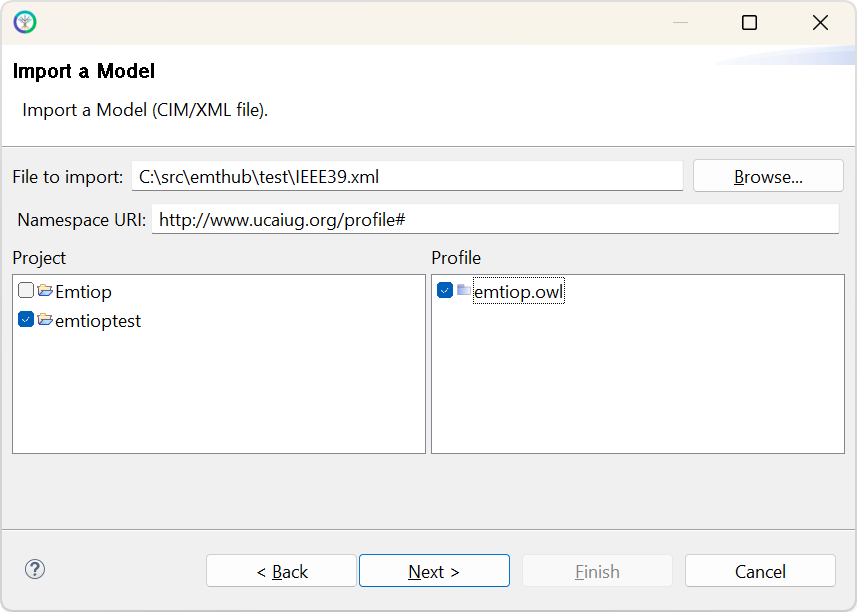Viewport: 857px width, 612px height.
Task: Select the Emtiop project label
Action: pyautogui.click(x=84, y=292)
